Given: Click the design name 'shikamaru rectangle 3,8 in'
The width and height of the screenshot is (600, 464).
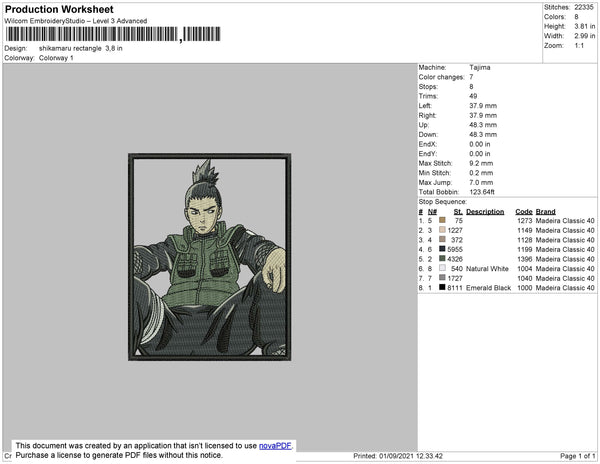Looking at the screenshot, I should (81, 49).
